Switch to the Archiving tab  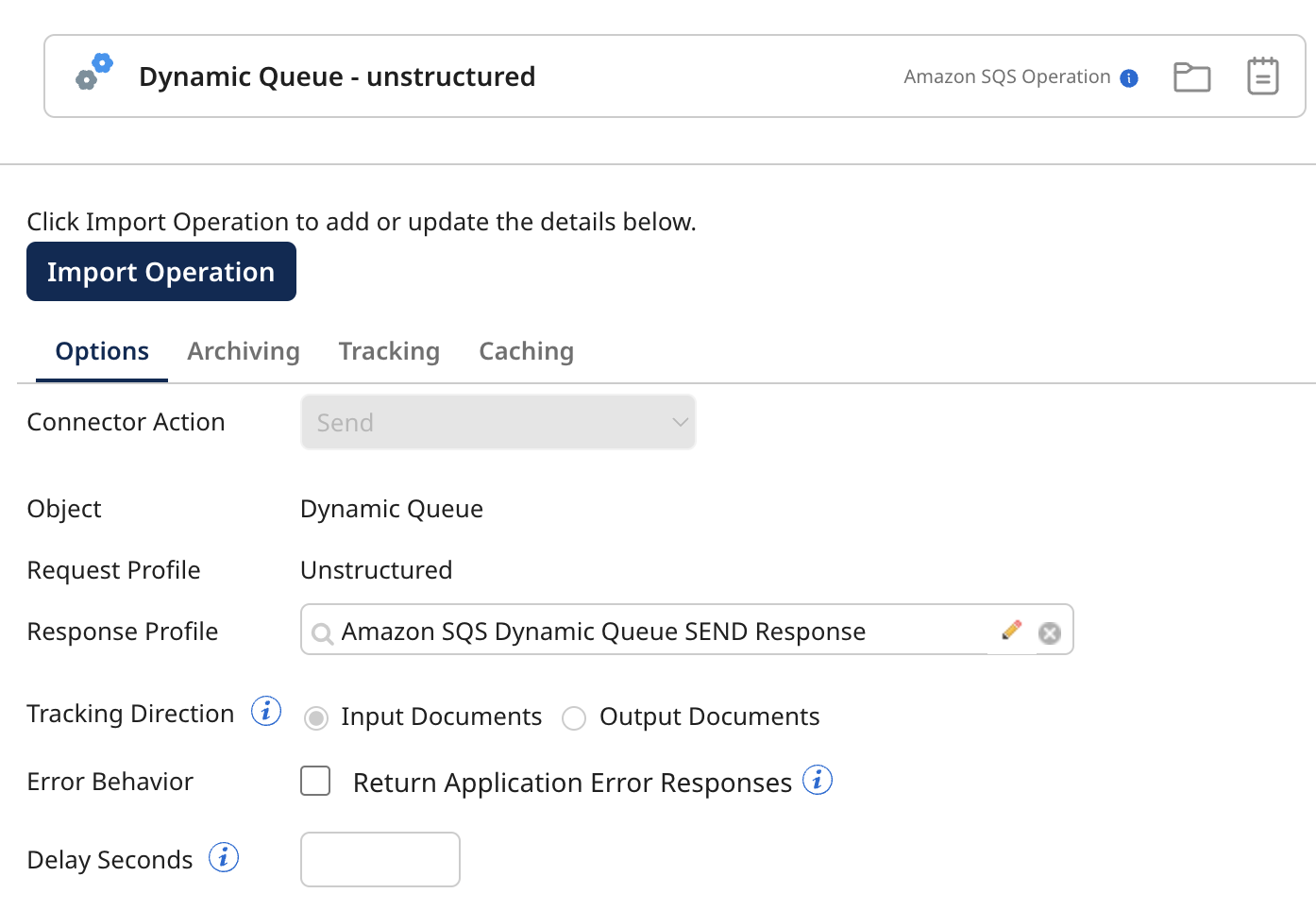243,350
